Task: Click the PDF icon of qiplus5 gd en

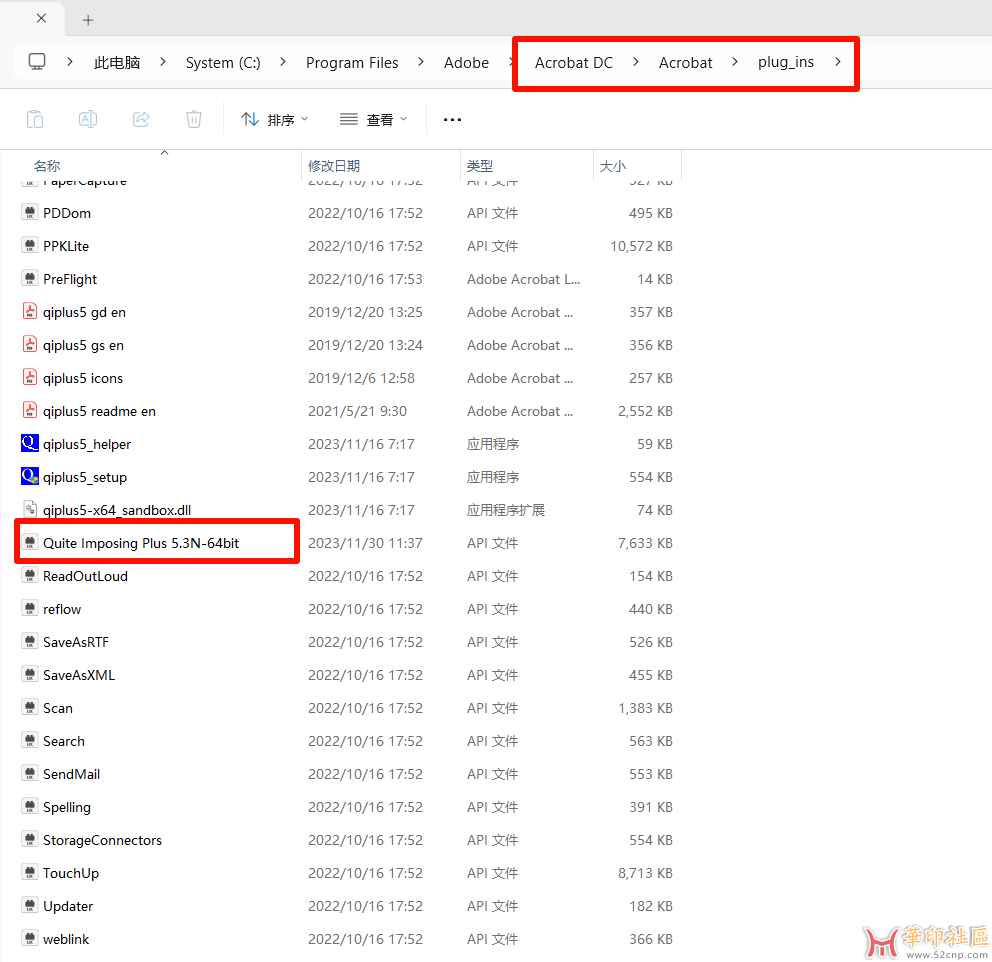Action: pos(30,311)
